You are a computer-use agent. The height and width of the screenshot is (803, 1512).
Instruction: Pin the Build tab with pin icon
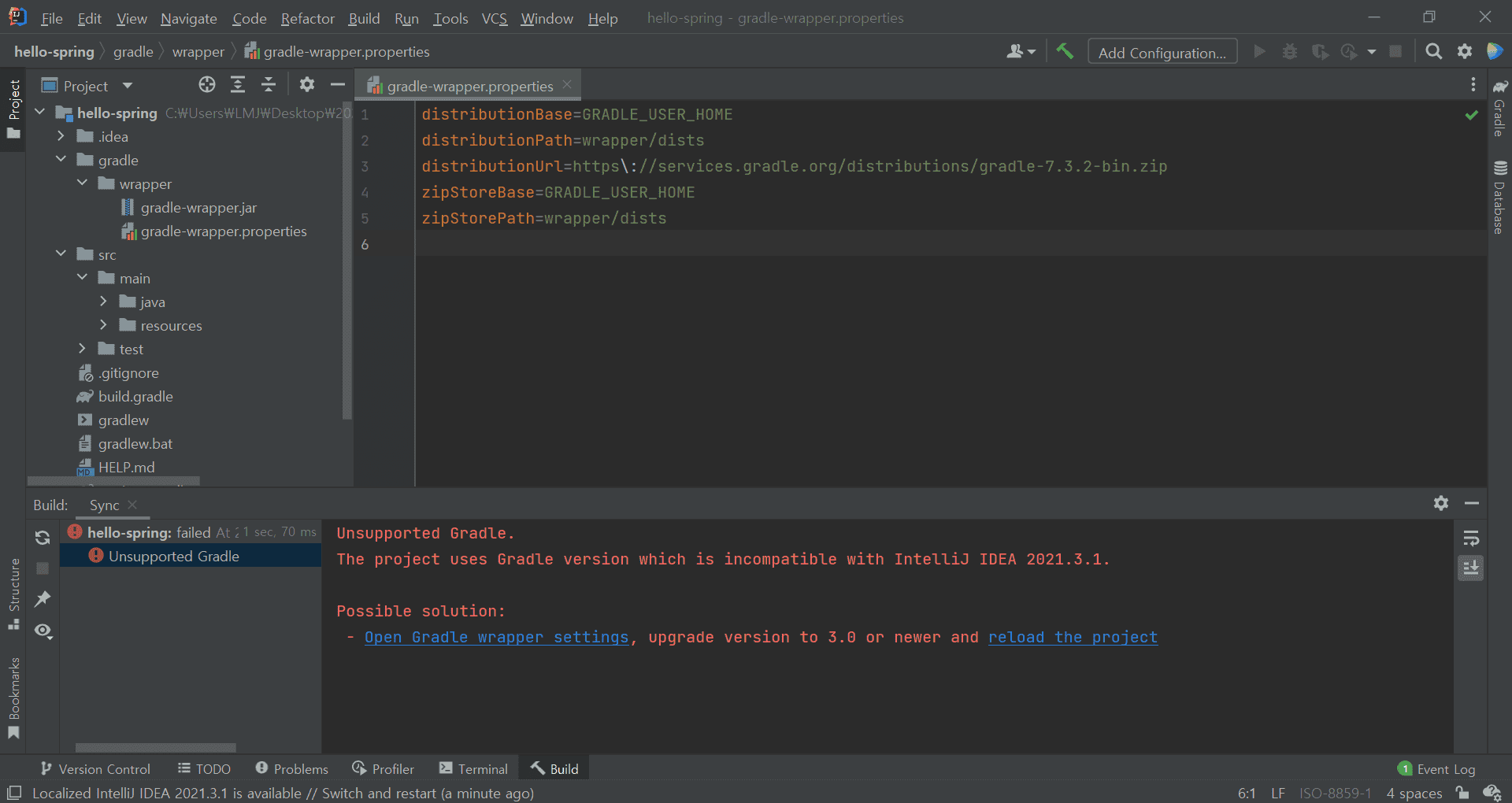pos(43,599)
